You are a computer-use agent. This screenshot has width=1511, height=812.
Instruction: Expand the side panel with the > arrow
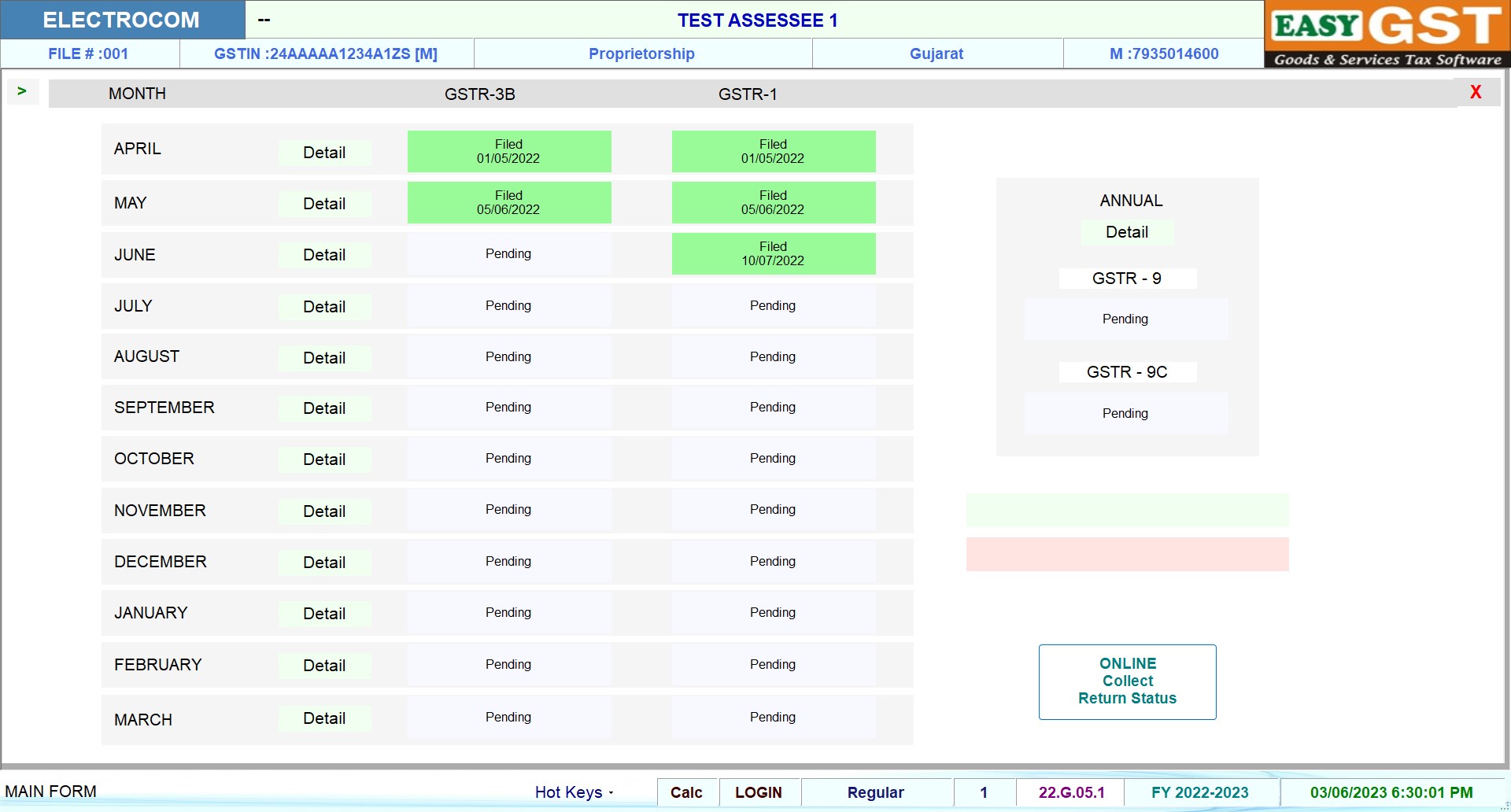point(22,92)
